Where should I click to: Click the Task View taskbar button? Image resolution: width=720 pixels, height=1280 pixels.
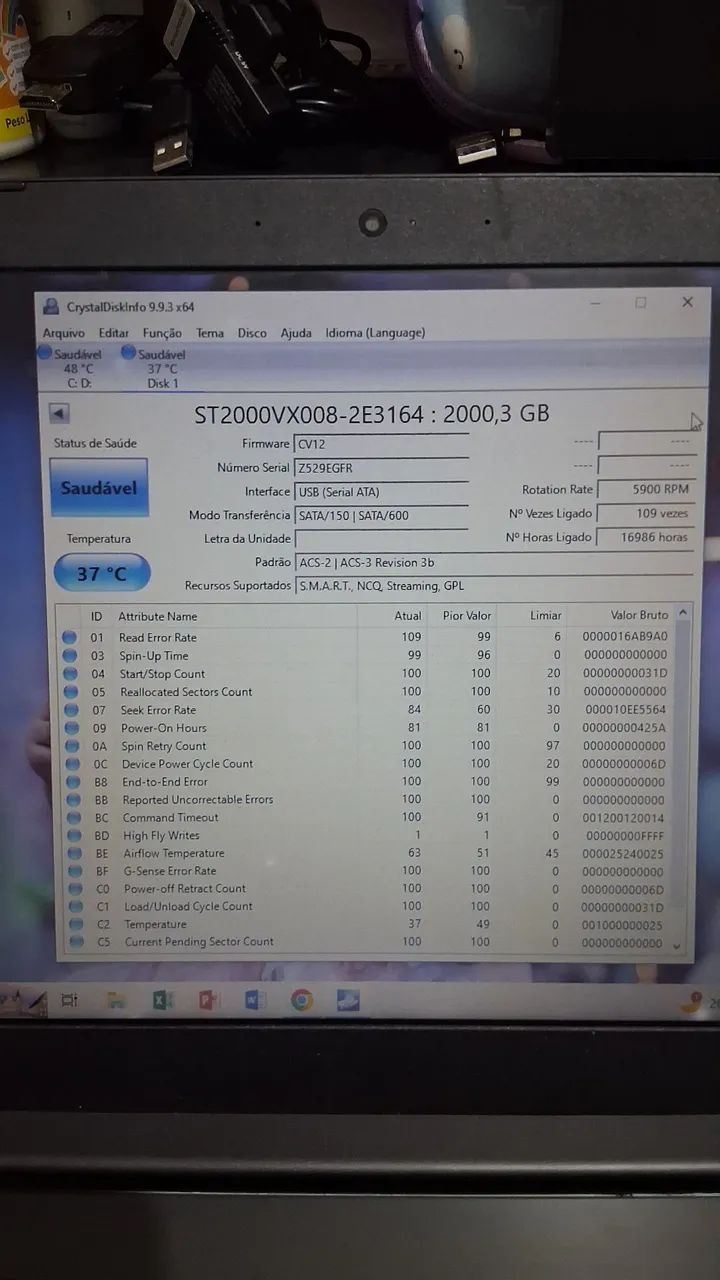[69, 999]
